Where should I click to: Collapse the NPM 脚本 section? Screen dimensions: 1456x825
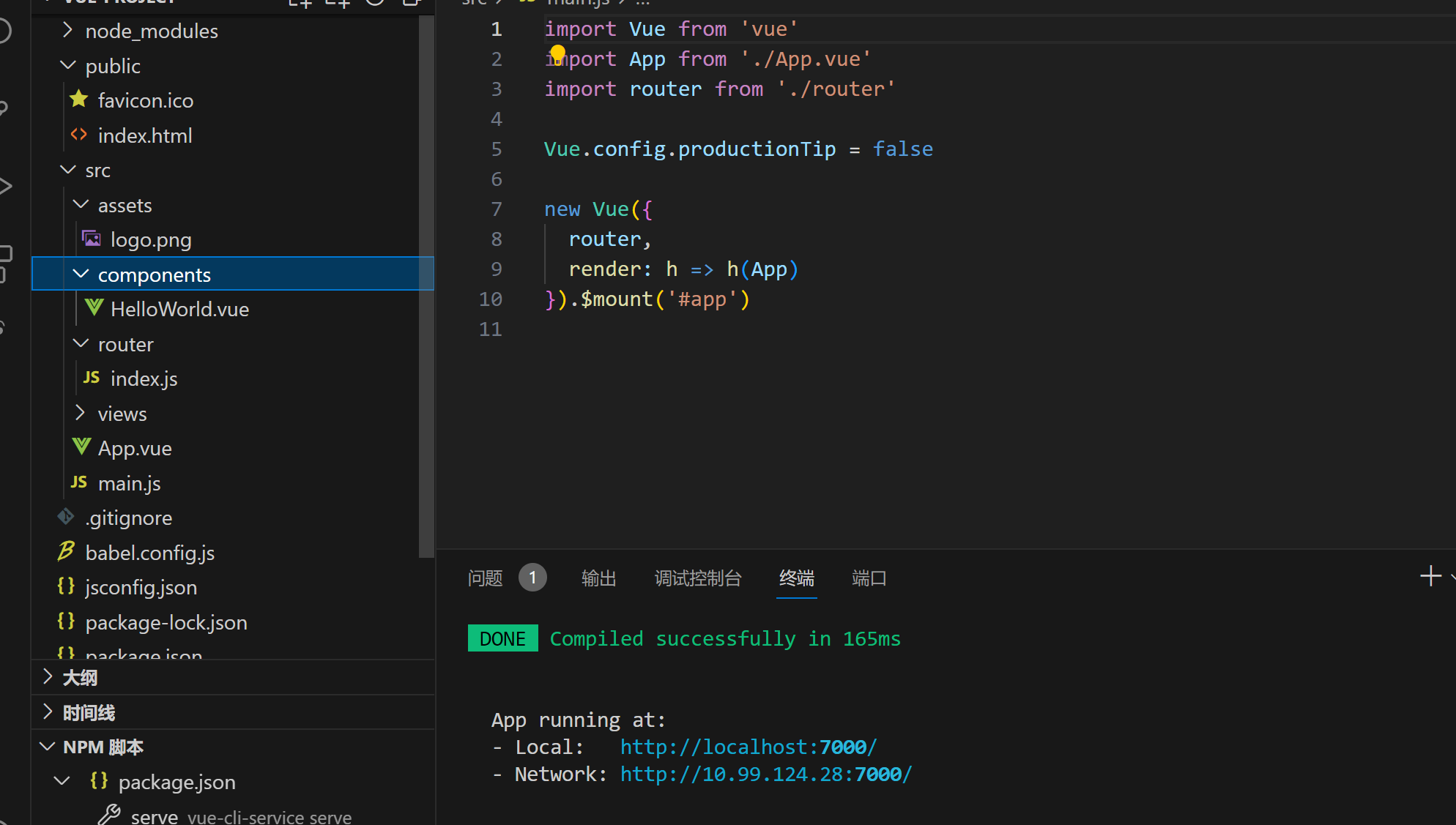pos(103,747)
